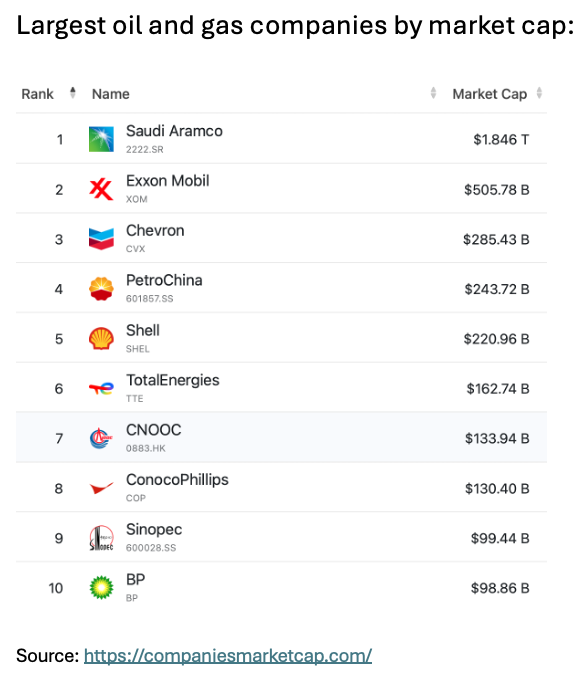Select the highlighted CNOOC table row
The height and width of the screenshot is (680, 586).
pyautogui.click(x=282, y=438)
